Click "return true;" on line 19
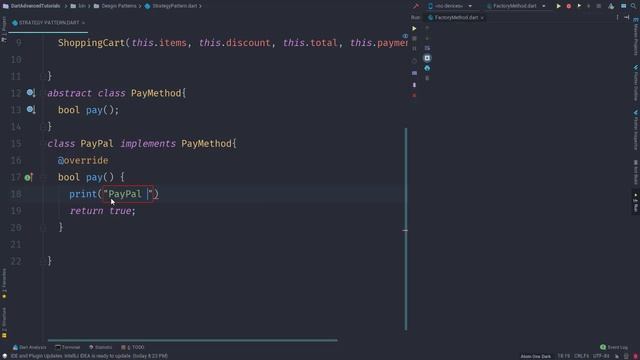The image size is (640, 360). pos(102,211)
